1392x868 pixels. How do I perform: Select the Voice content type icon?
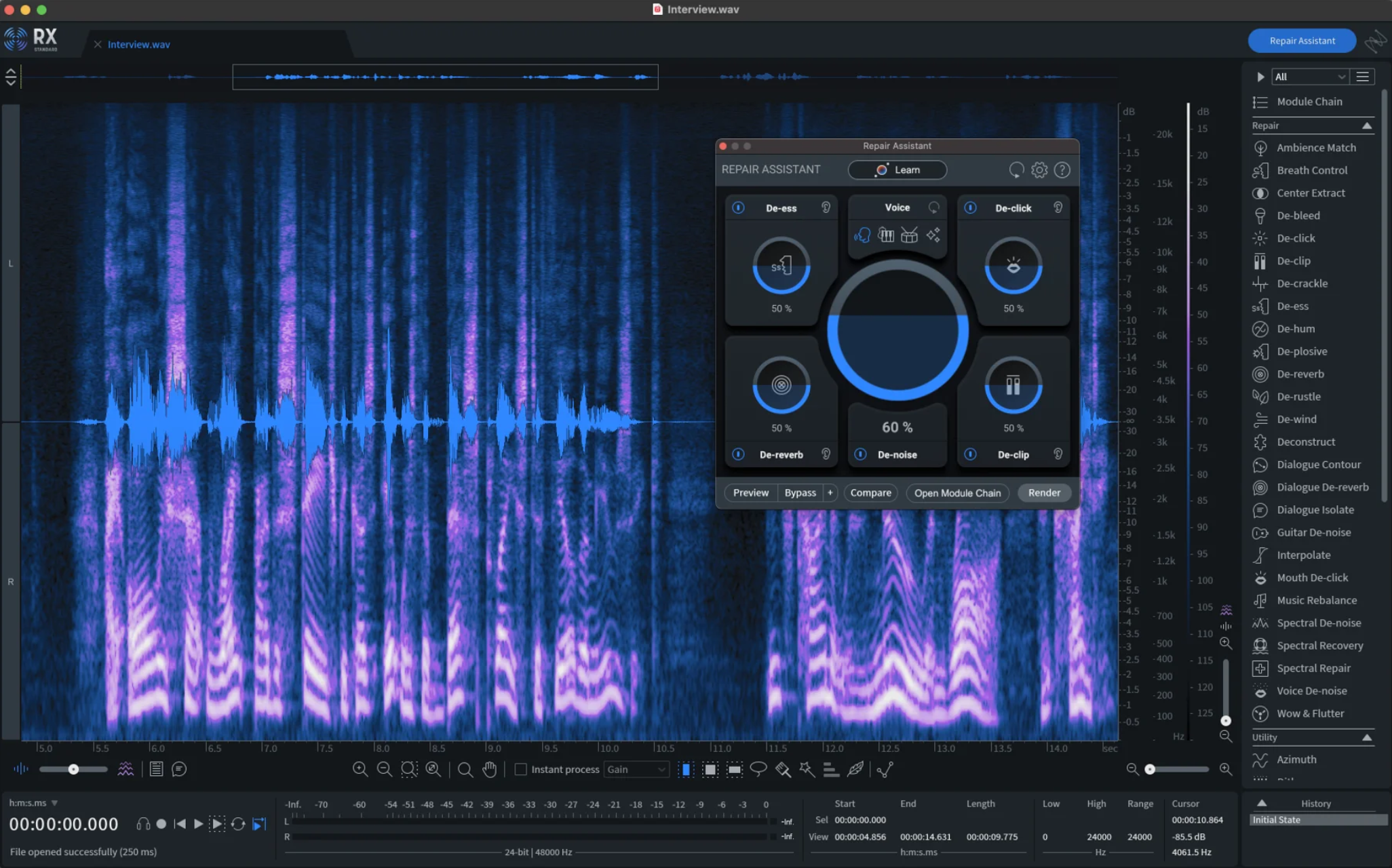(862, 235)
